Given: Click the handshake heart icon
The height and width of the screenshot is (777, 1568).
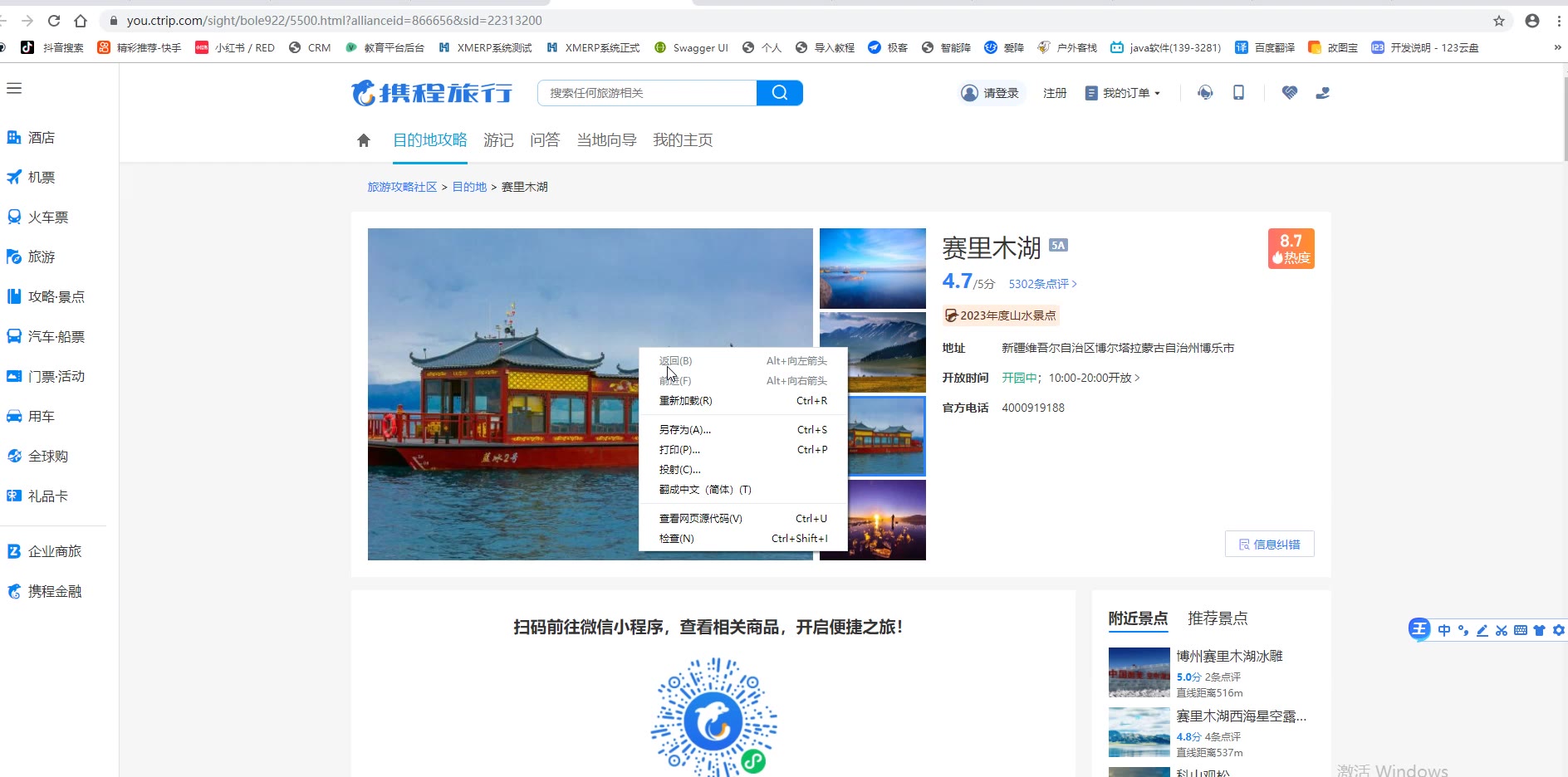Looking at the screenshot, I should [1290, 93].
